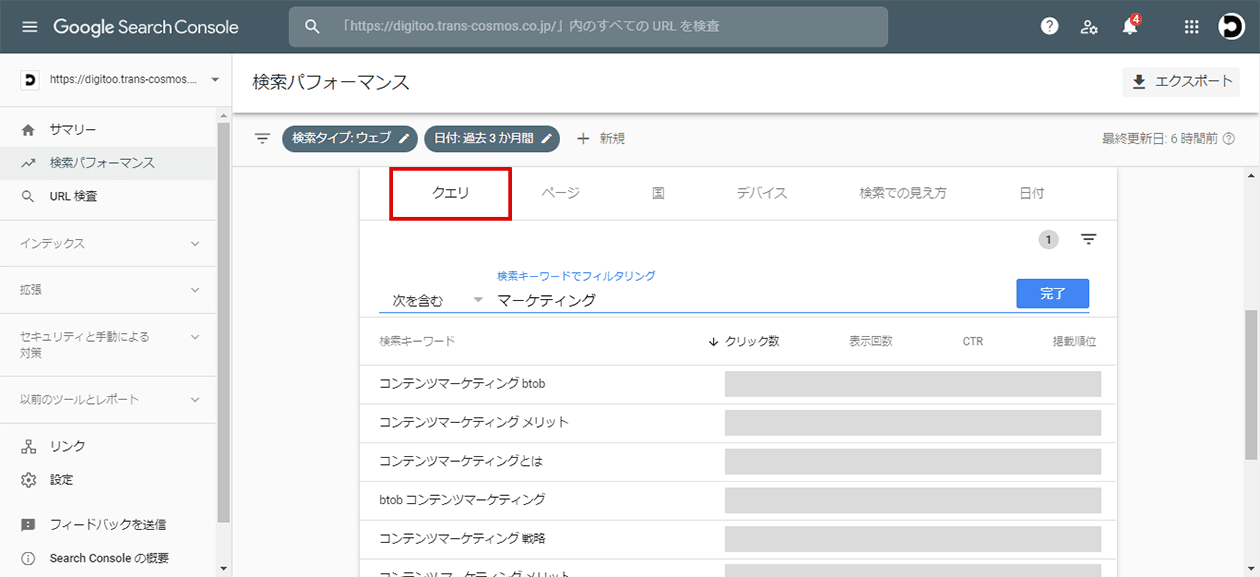Screen dimensions: 1260x577
Task: Sort by 表示回数 column header
Action: (x=870, y=341)
